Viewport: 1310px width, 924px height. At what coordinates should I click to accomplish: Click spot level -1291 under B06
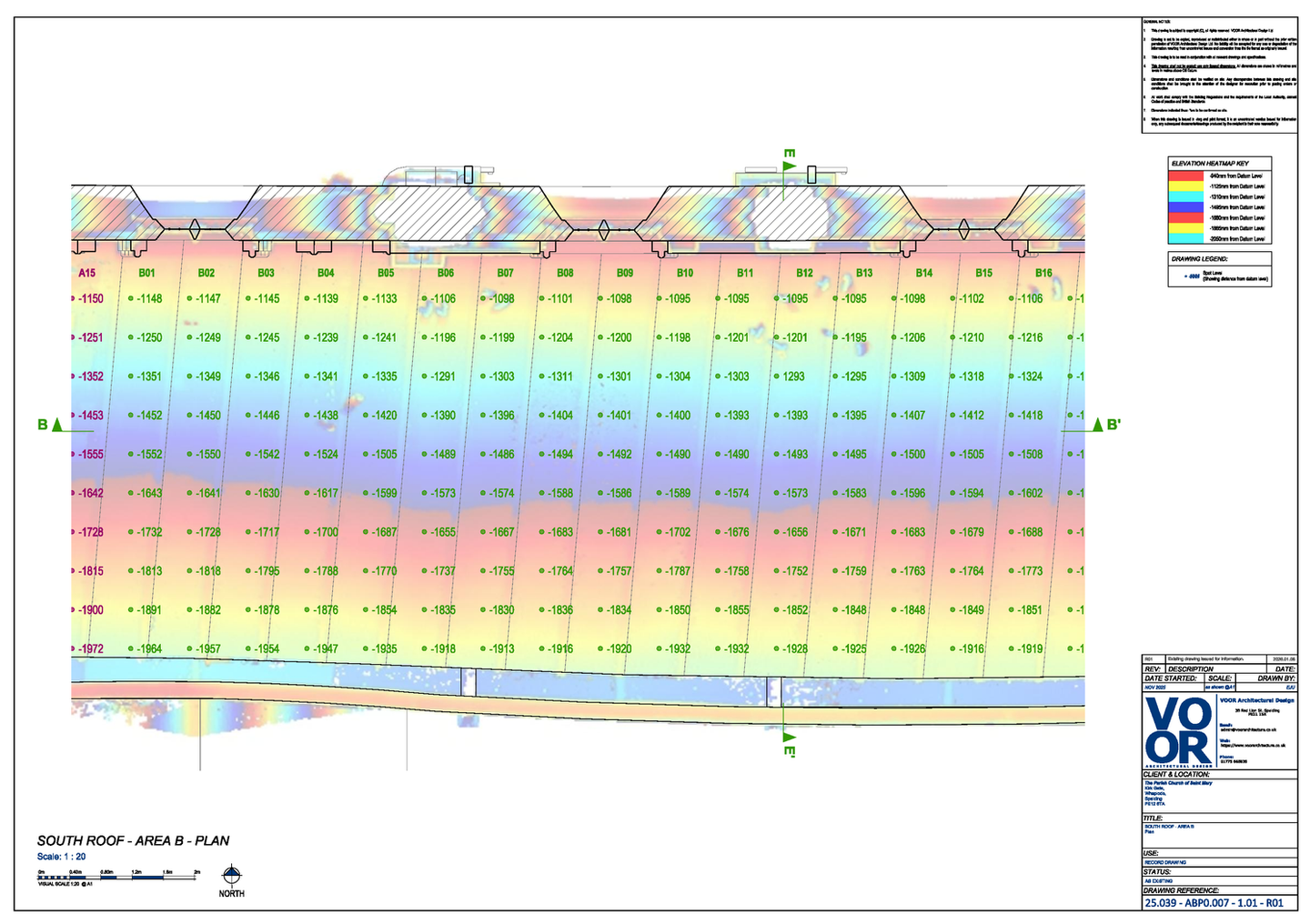point(443,376)
